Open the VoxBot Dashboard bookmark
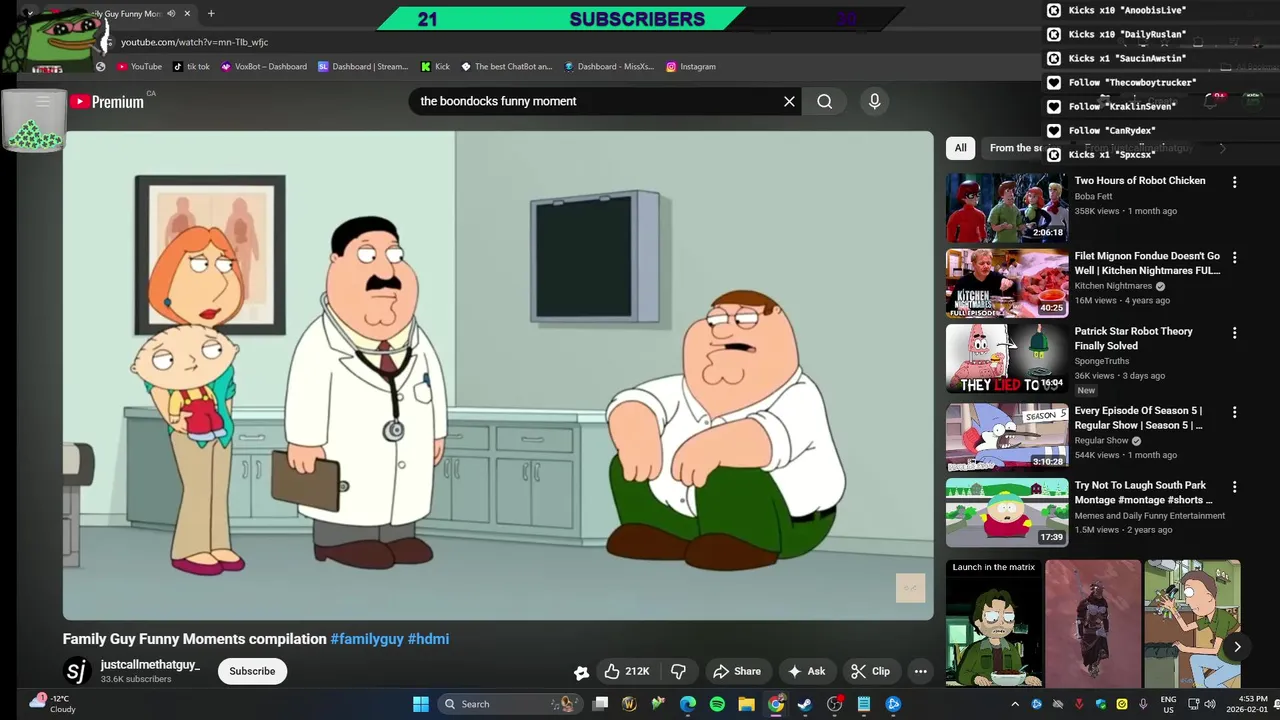 point(264,66)
